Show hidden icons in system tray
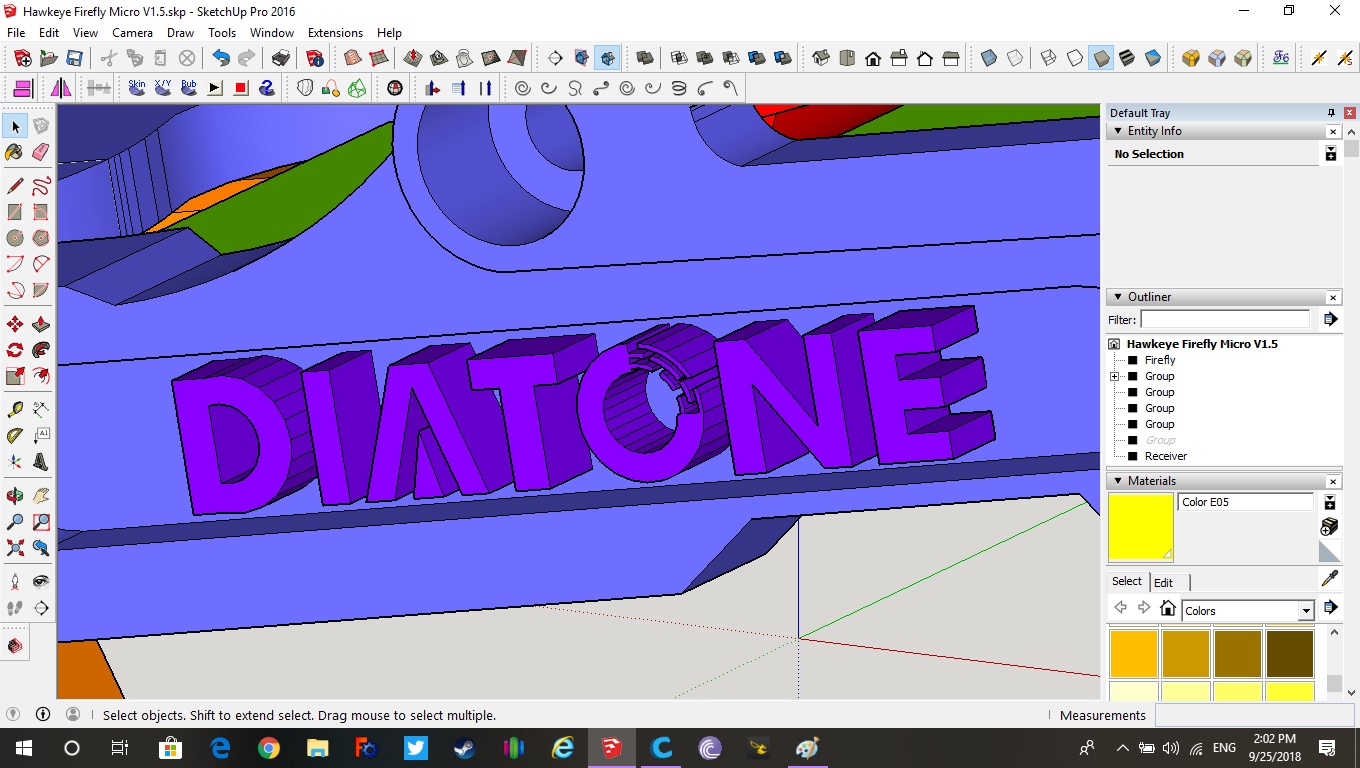This screenshot has width=1360, height=768. 1122,748
